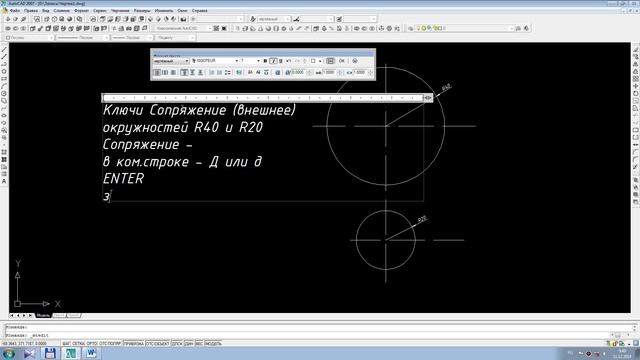
Task: Toggle Bold in Text Formatting toolbar
Action: pyautogui.click(x=265, y=61)
